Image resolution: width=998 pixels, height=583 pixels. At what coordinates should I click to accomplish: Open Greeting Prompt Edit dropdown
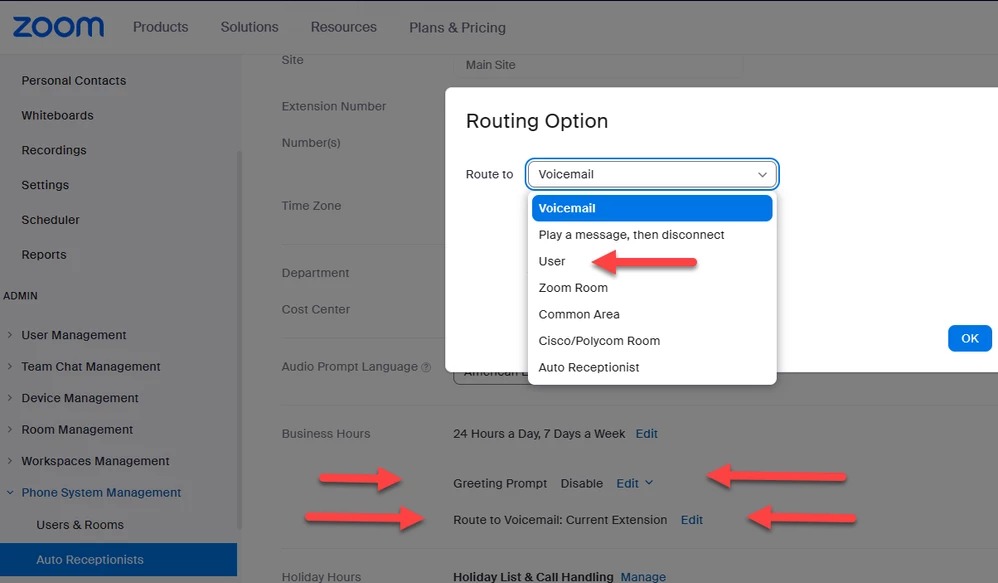click(635, 483)
